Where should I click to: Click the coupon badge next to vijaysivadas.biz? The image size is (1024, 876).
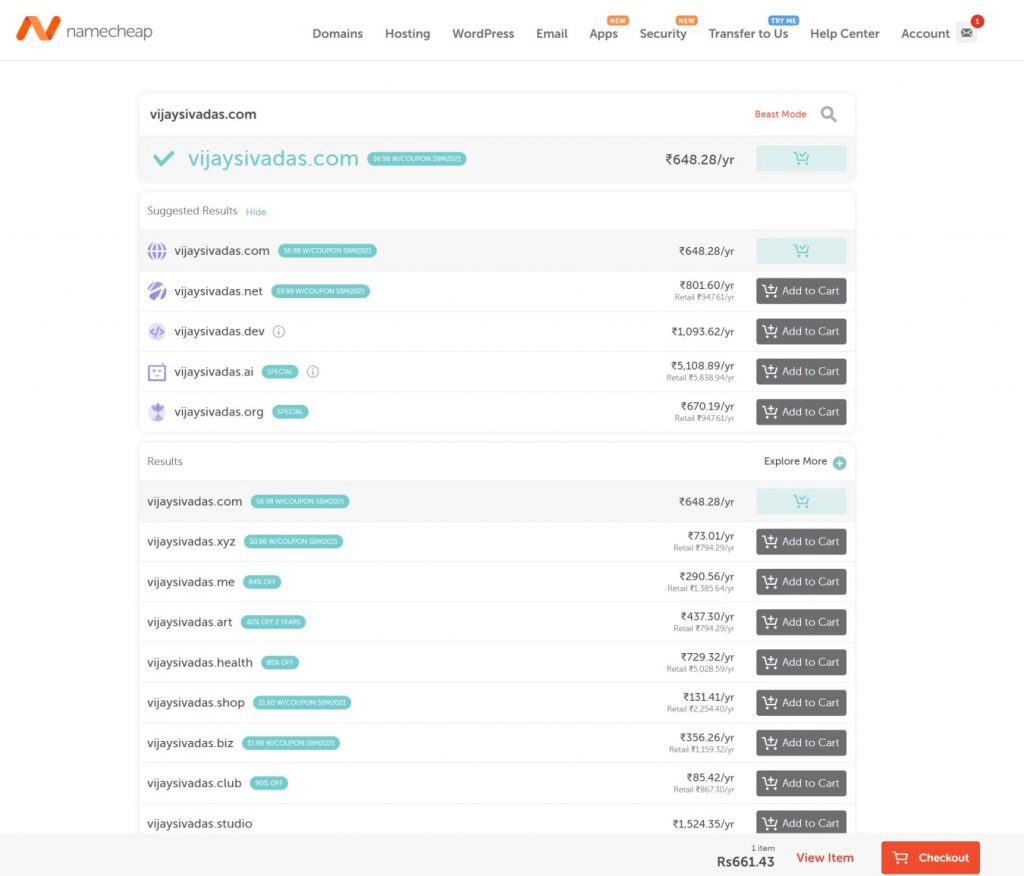(291, 743)
